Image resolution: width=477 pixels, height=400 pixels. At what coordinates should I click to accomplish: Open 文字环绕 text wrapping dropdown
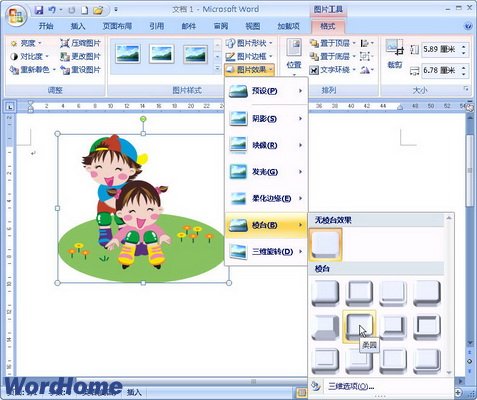(x=332, y=70)
